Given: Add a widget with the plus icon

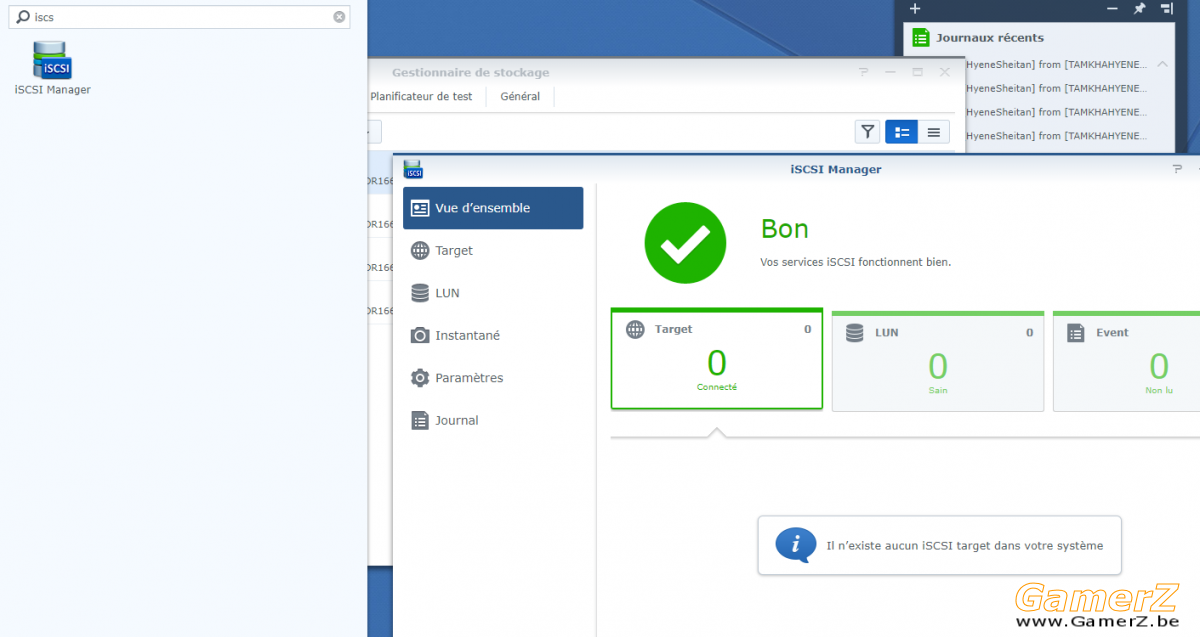Looking at the screenshot, I should (x=914, y=8).
